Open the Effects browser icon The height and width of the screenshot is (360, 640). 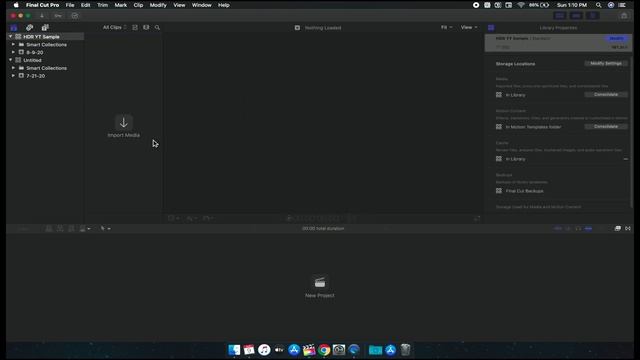pyautogui.click(x=618, y=229)
